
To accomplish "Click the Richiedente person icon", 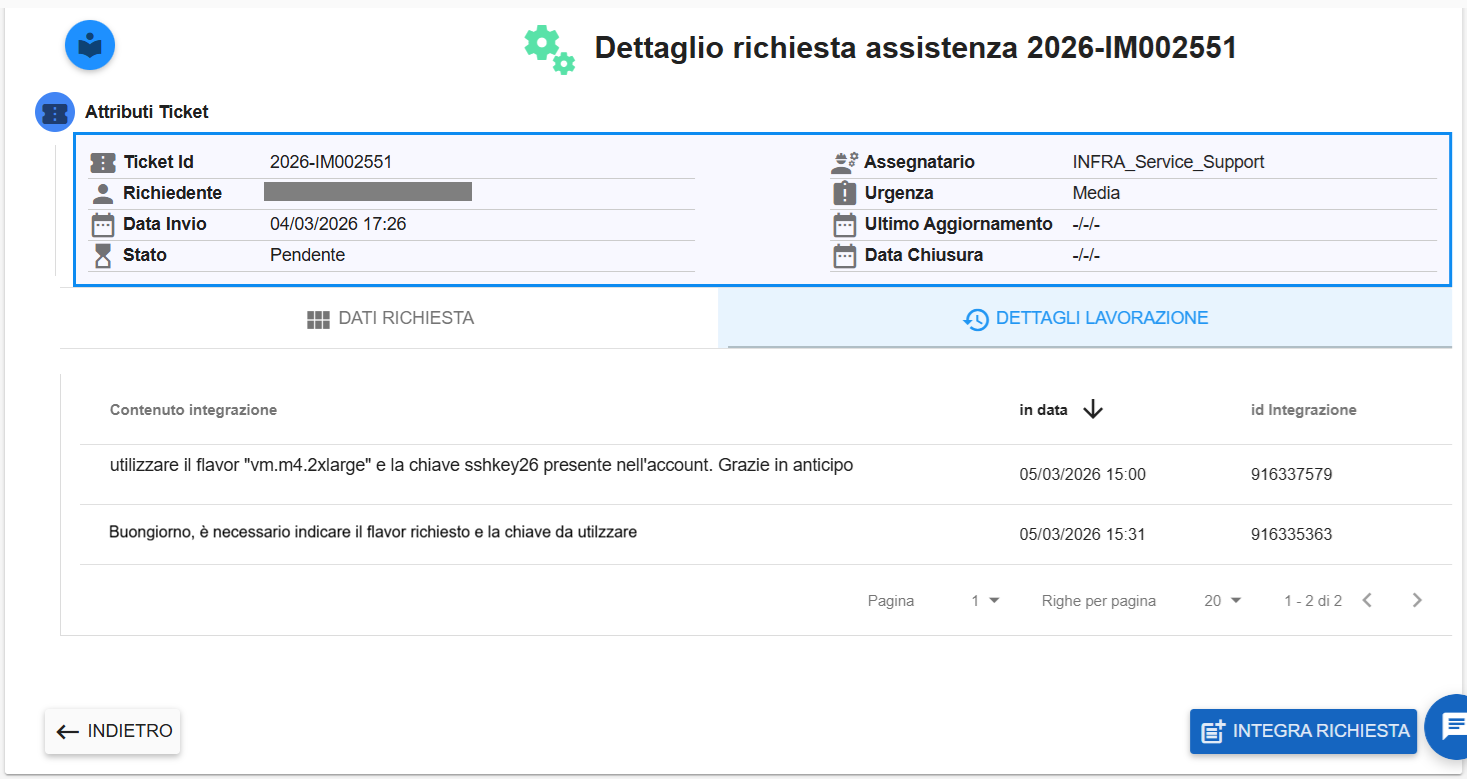I will [103, 193].
